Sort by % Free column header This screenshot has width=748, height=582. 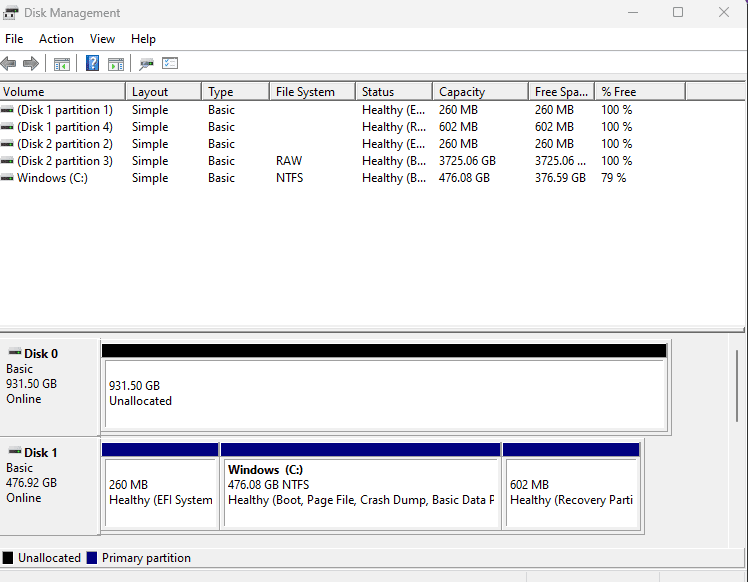[640, 92]
